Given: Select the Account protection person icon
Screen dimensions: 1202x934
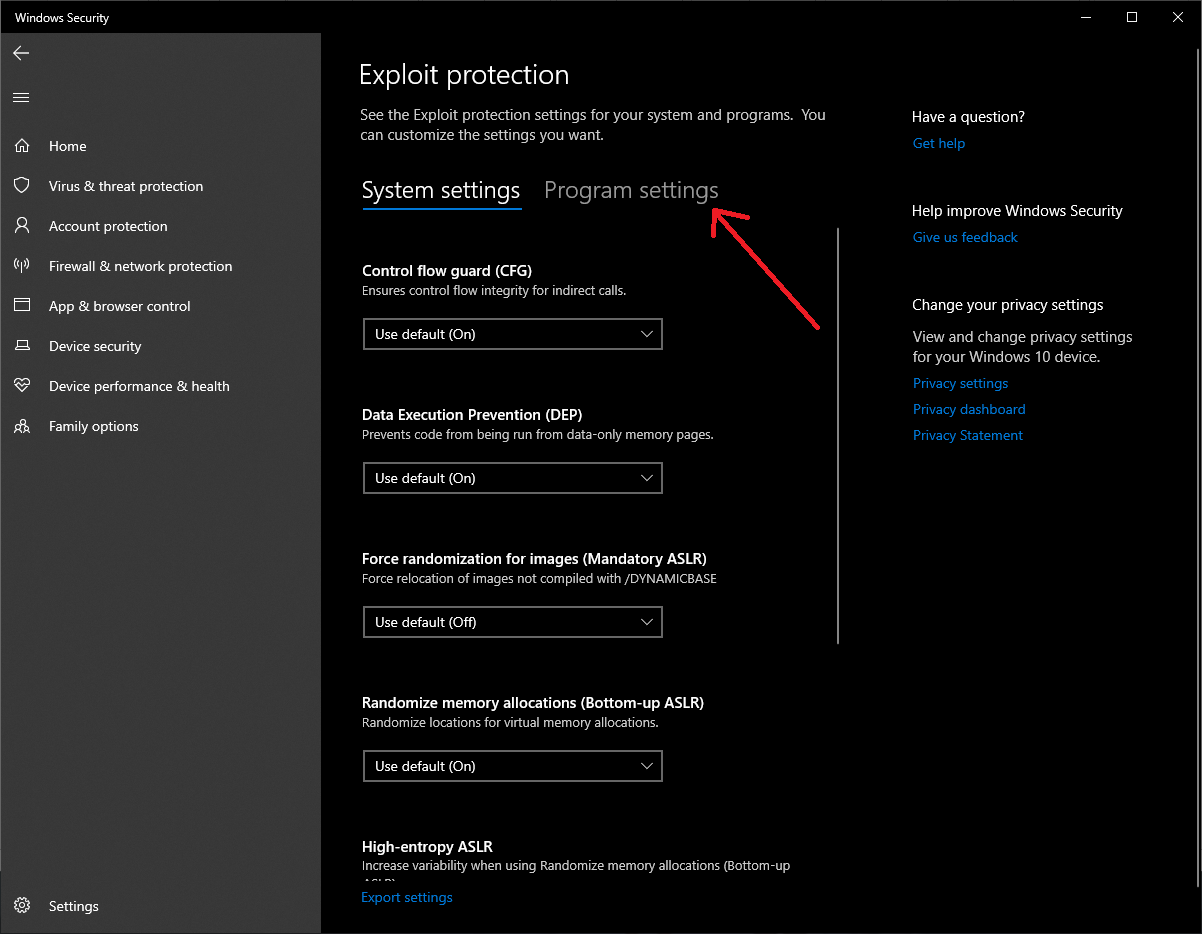Looking at the screenshot, I should (21, 226).
